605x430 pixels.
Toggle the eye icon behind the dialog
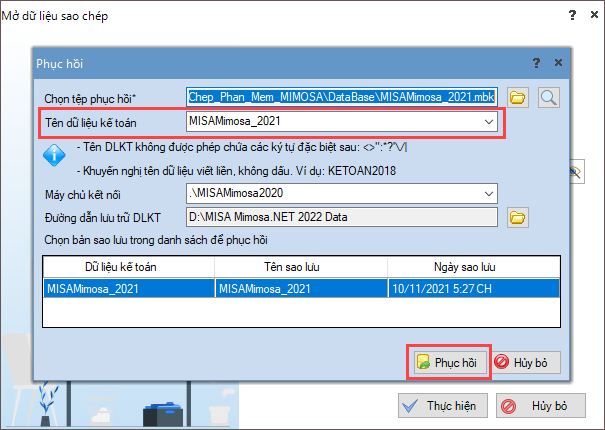577,171
